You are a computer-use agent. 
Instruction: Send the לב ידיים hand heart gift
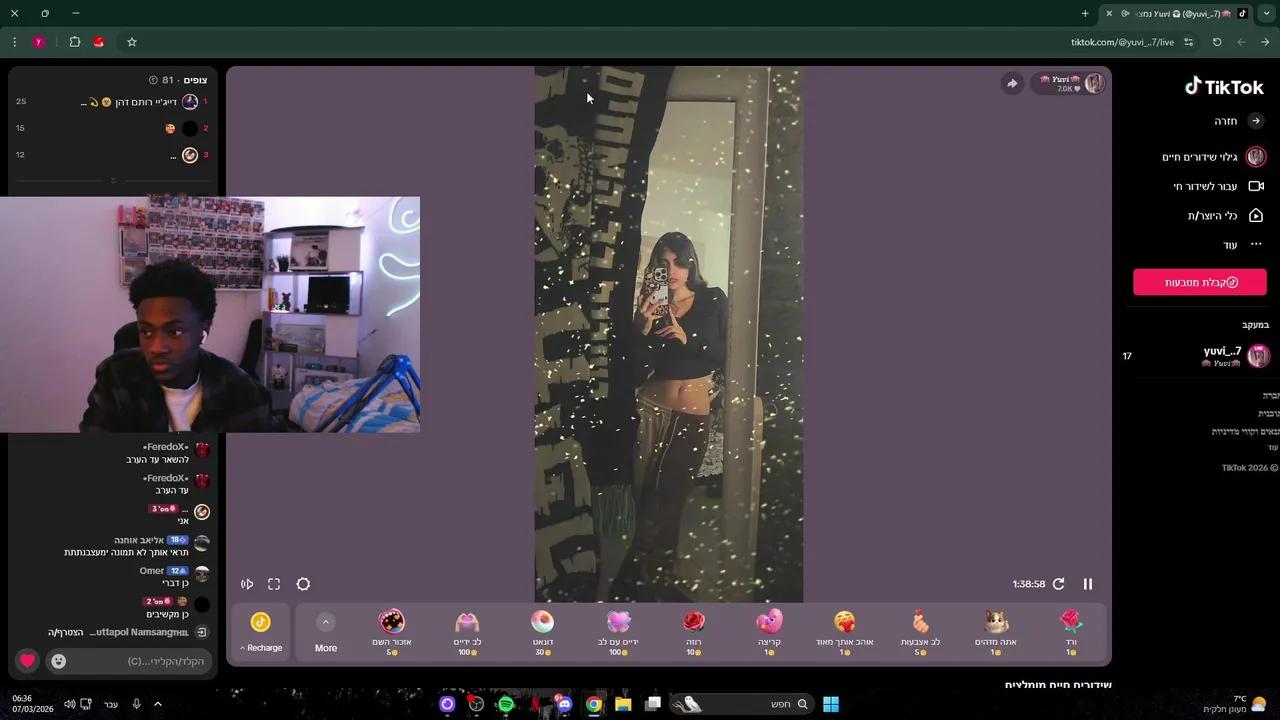coord(467,632)
